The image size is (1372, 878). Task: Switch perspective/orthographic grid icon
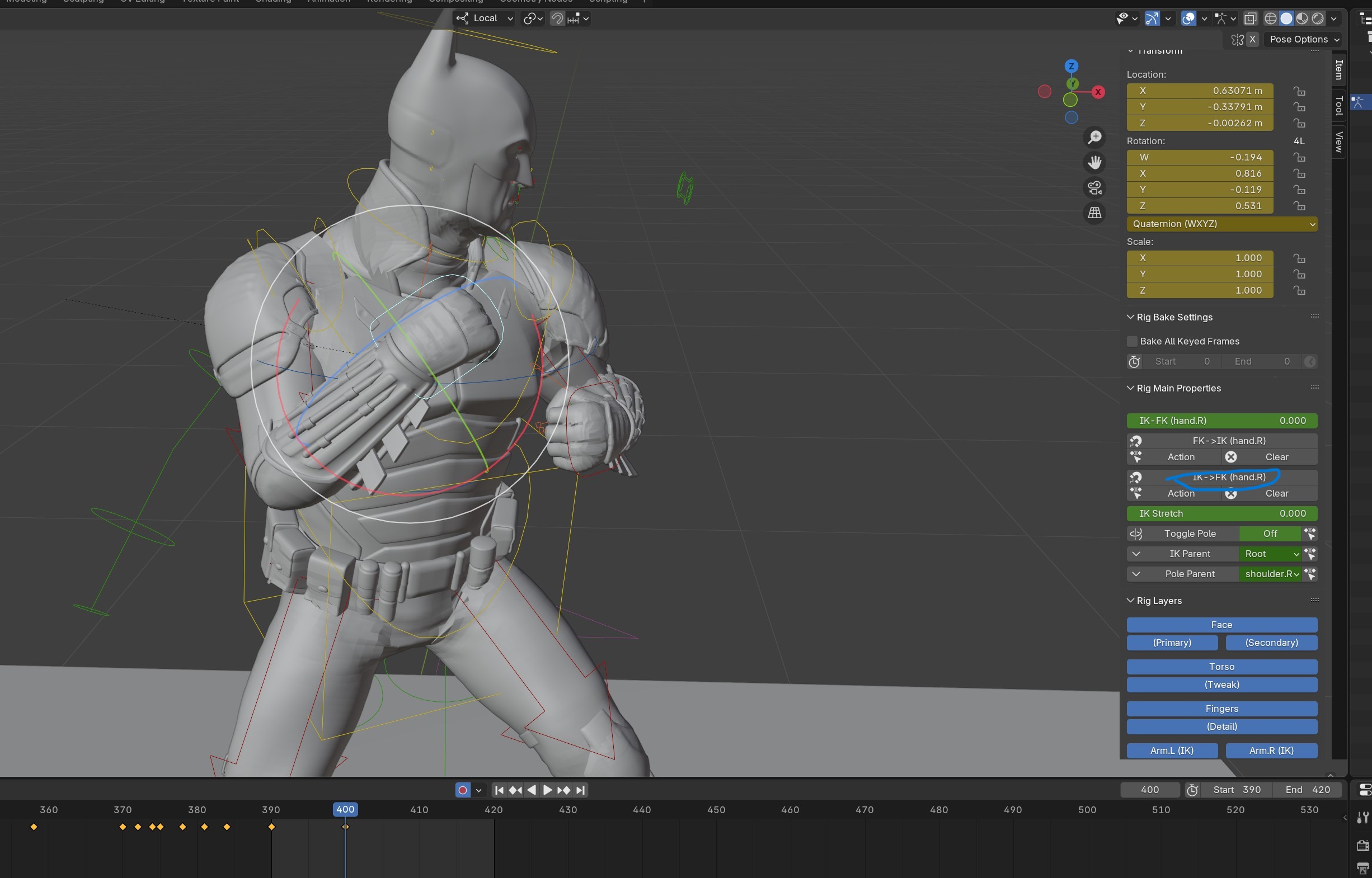pos(1094,213)
